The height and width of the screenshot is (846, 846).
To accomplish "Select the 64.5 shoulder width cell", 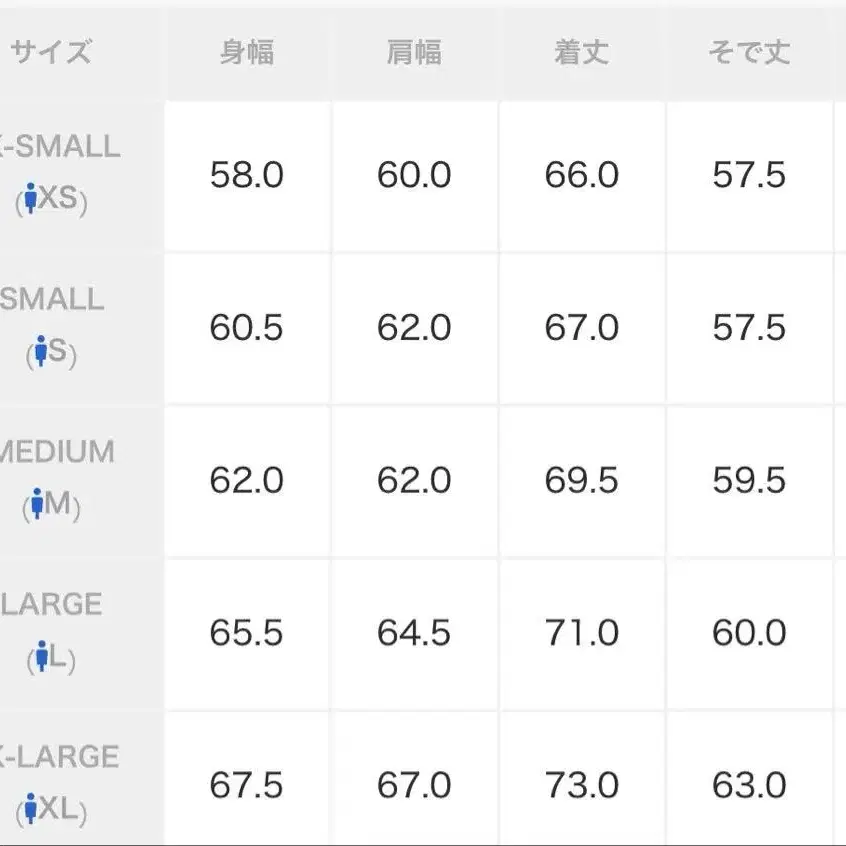I will (x=414, y=633).
